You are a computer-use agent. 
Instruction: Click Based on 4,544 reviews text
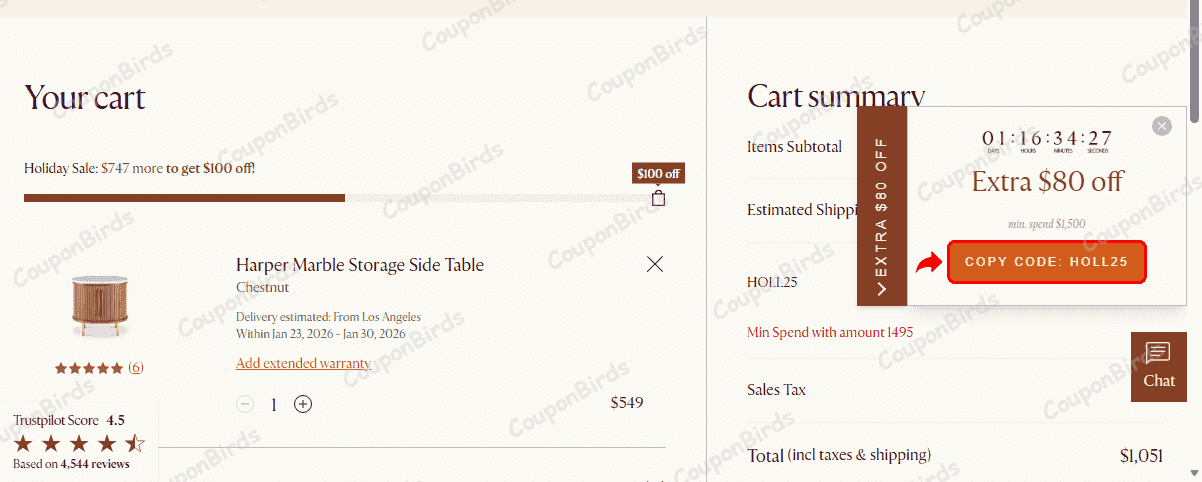tap(71, 464)
